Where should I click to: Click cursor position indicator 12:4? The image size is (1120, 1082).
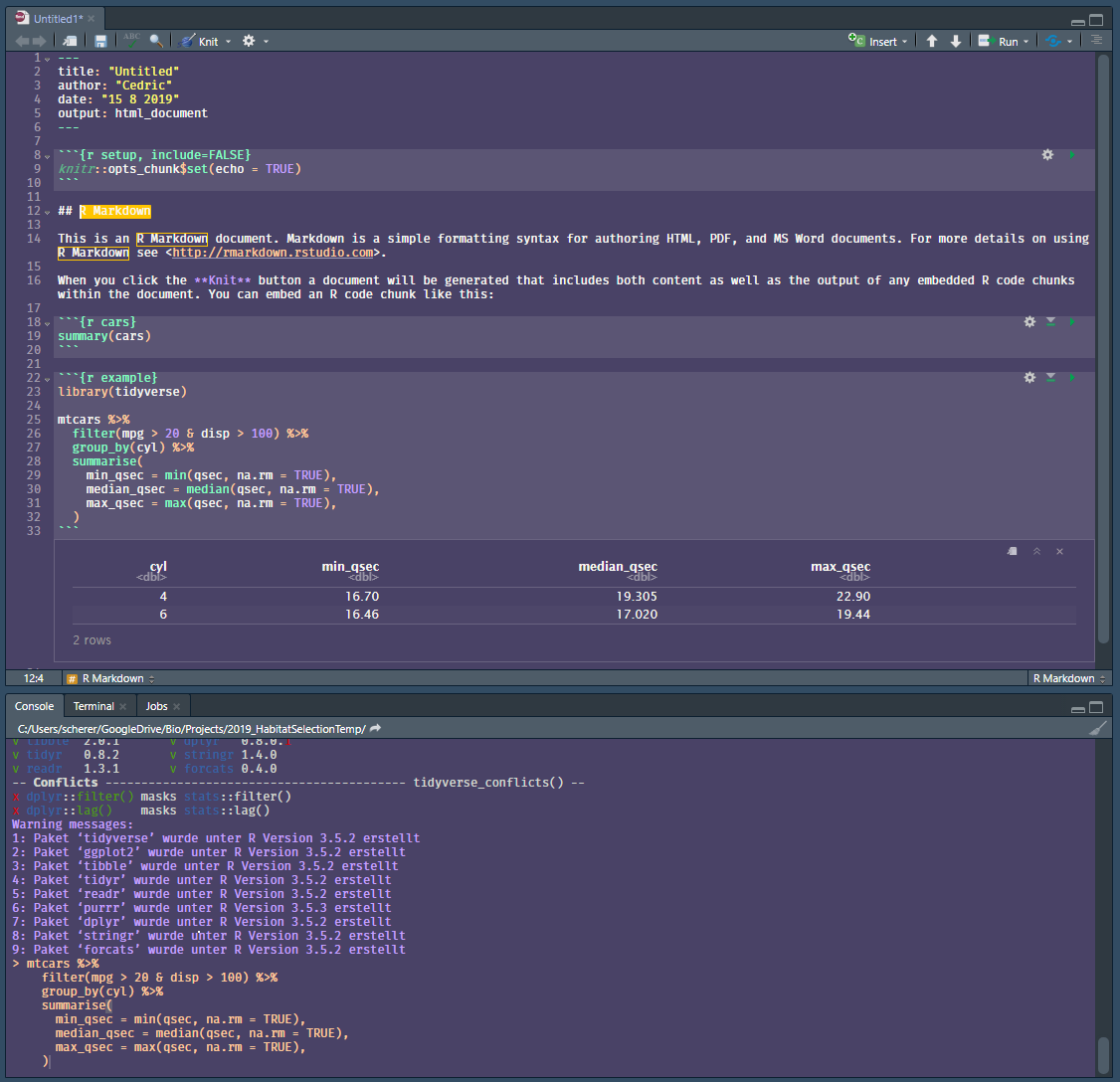pyautogui.click(x=34, y=678)
